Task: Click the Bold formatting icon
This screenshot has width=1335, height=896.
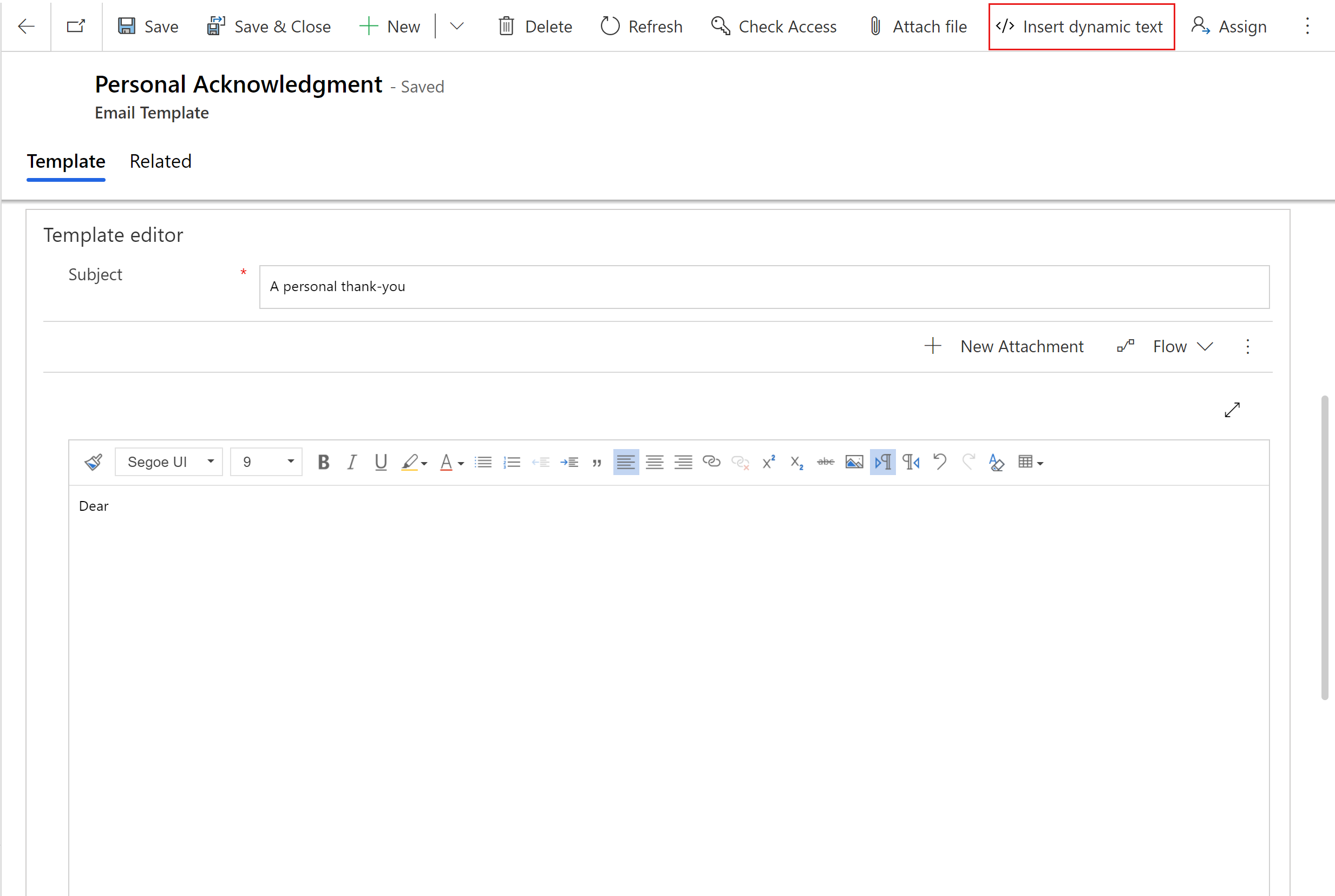Action: click(x=323, y=461)
